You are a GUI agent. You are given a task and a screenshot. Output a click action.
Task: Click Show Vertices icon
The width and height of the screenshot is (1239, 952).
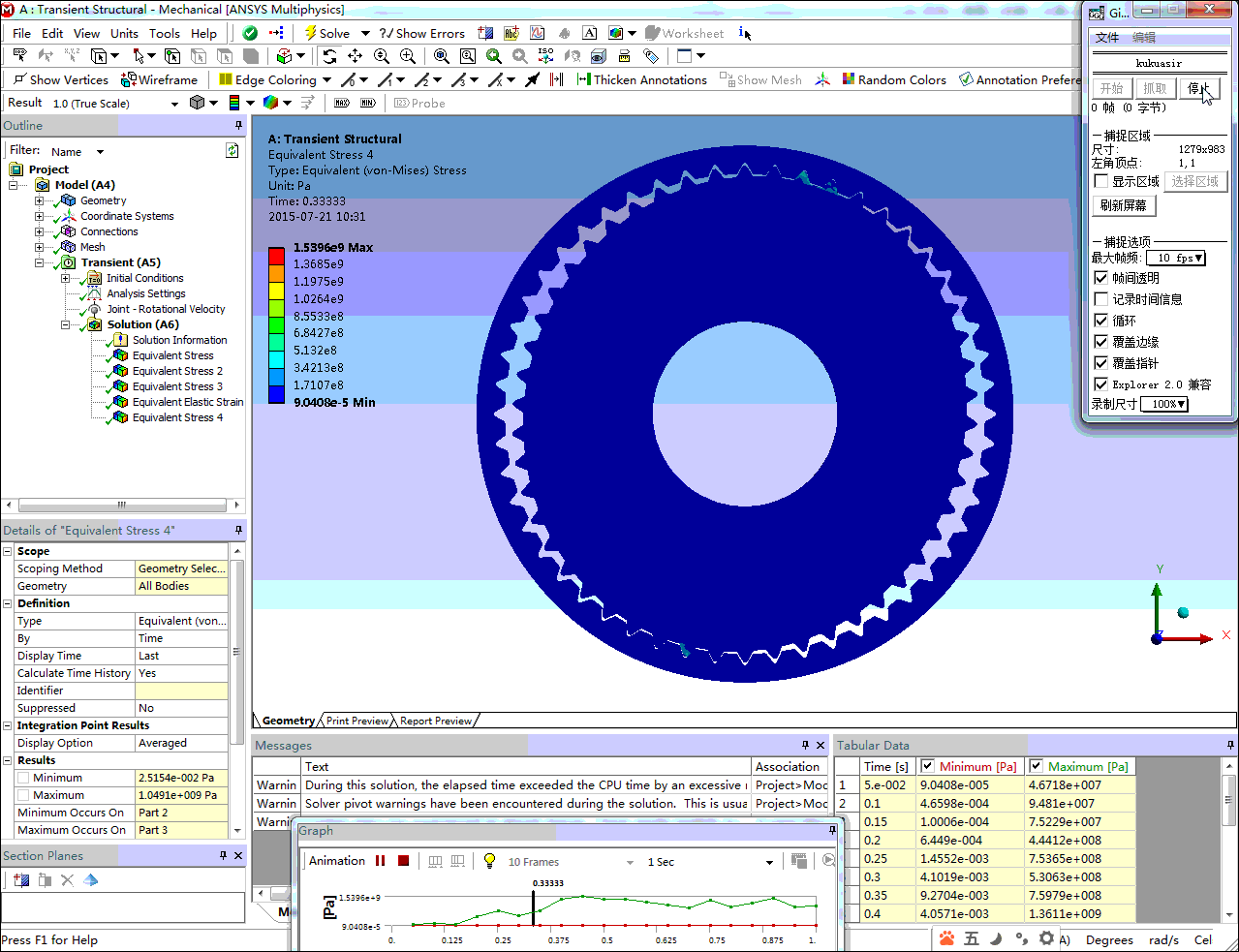(x=19, y=79)
